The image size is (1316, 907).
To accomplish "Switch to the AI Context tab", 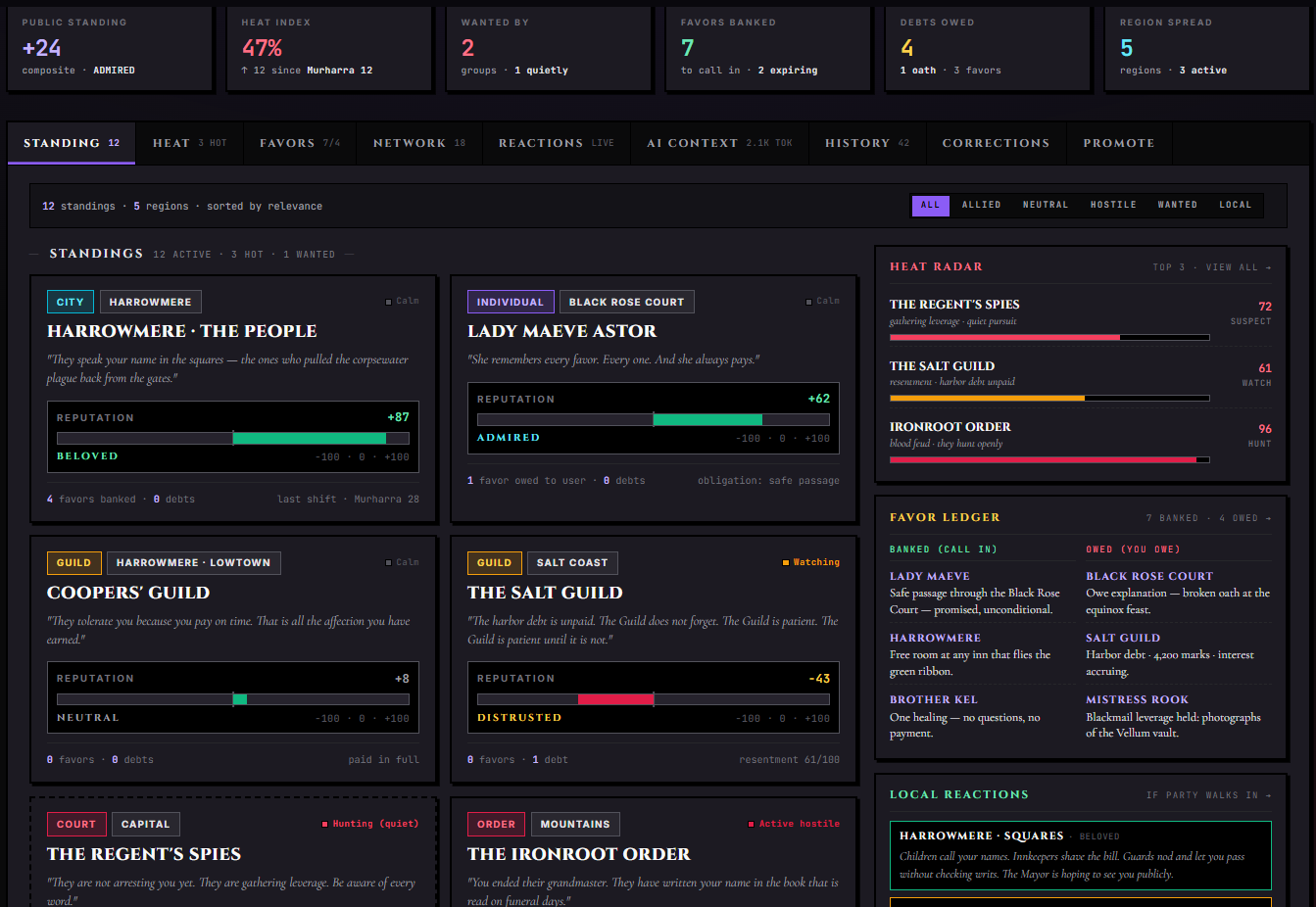I will (x=719, y=143).
